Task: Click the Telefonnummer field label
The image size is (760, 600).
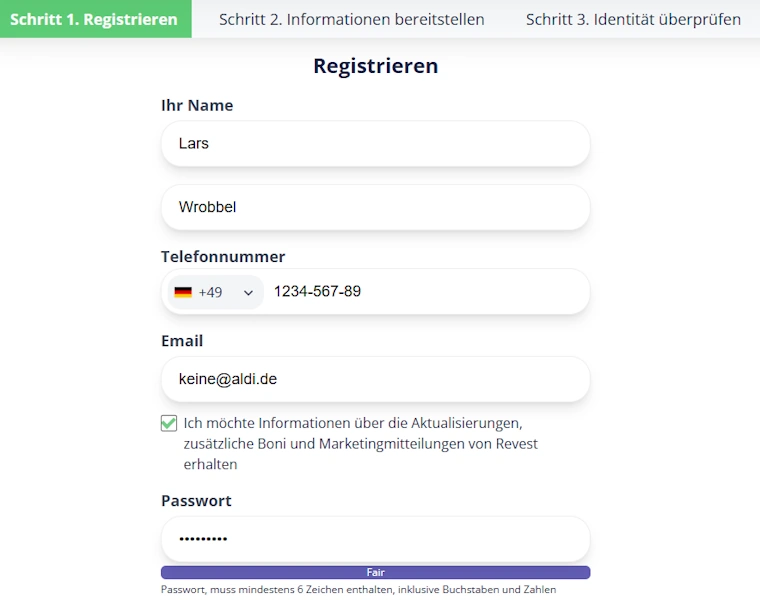Action: tap(223, 256)
